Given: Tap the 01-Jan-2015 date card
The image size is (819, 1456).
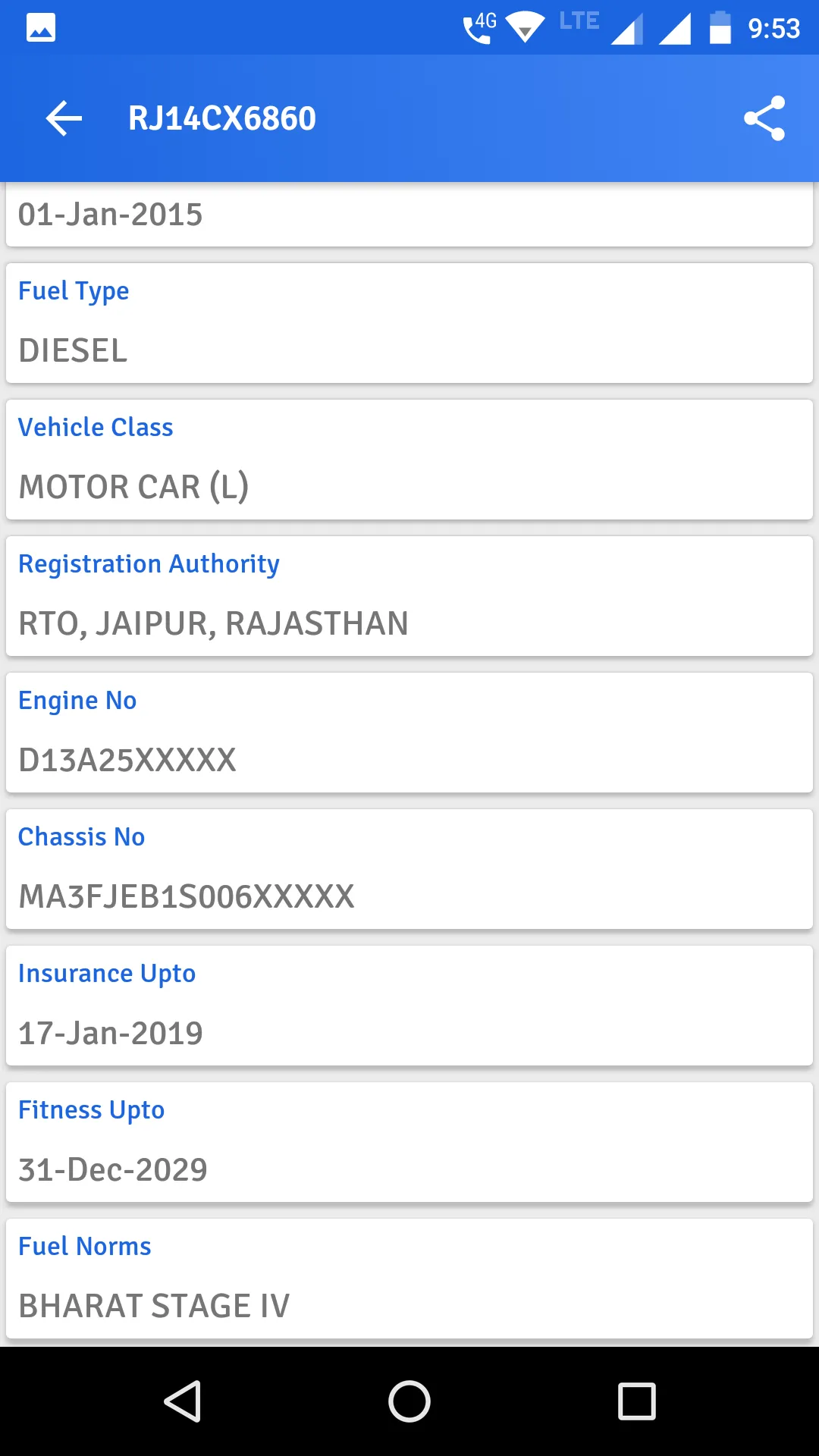Looking at the screenshot, I should pos(409,215).
